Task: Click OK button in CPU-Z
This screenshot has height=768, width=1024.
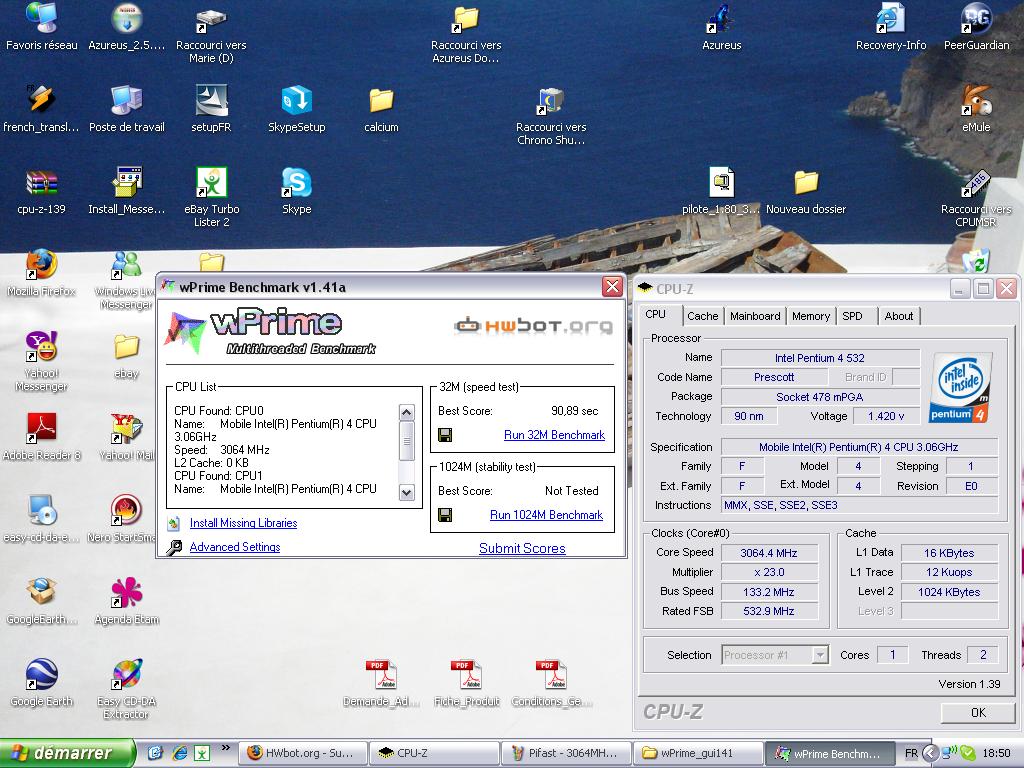Action: point(978,712)
